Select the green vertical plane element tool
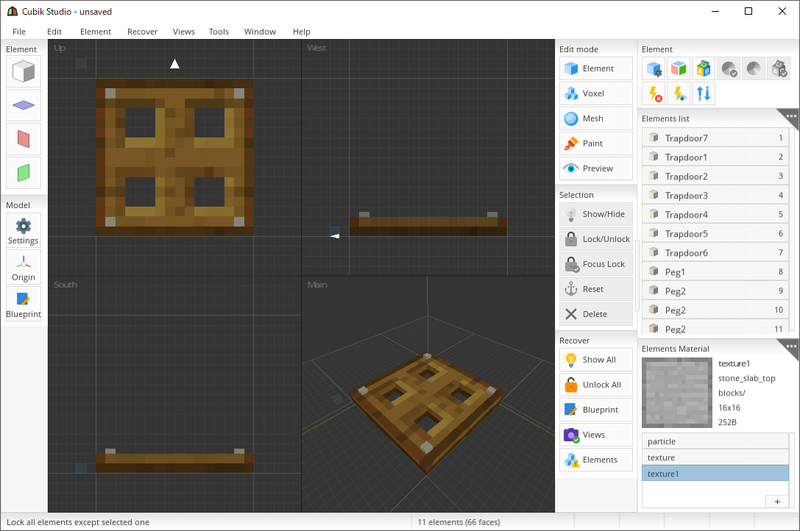Screen dimensions: 800x531 23,172
